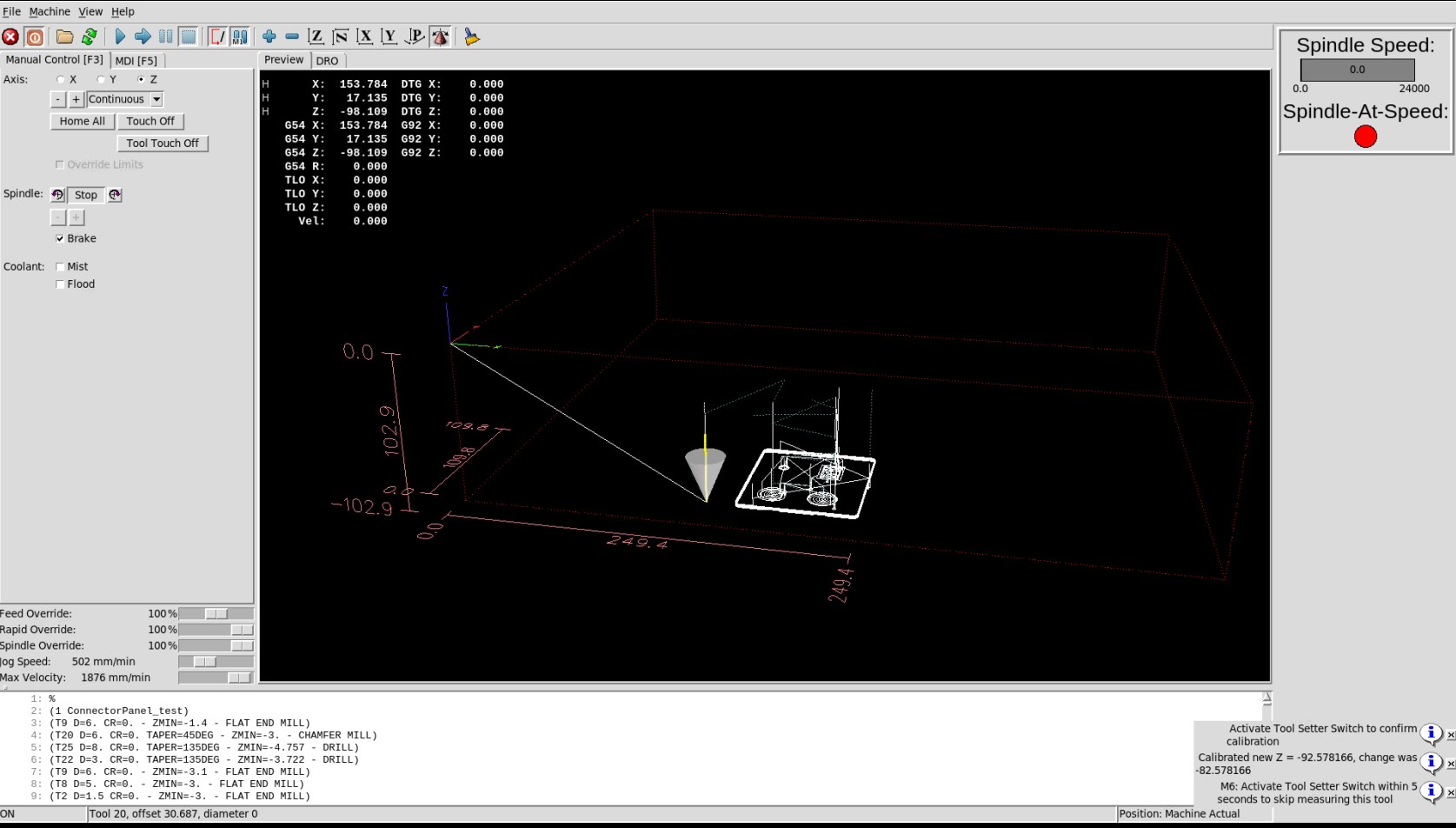Zoom out with the minus icon
Image resolution: width=1456 pixels, height=828 pixels.
[x=292, y=37]
